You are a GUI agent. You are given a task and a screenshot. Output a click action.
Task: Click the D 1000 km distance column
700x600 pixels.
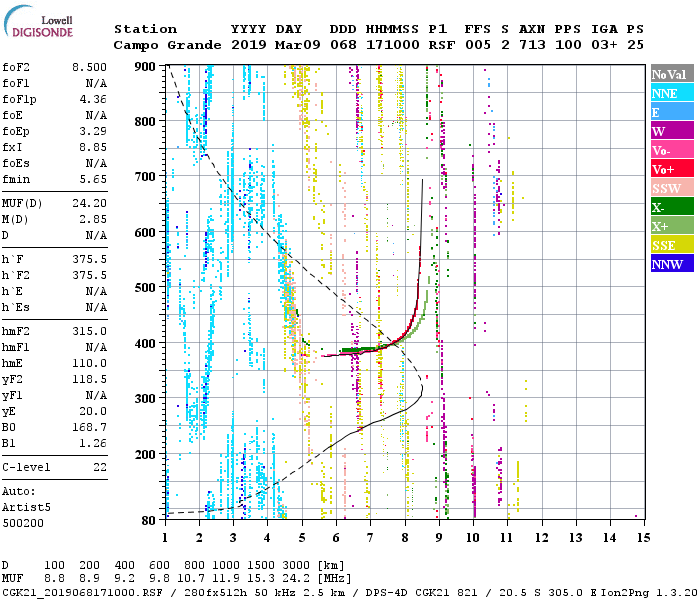click(226, 565)
